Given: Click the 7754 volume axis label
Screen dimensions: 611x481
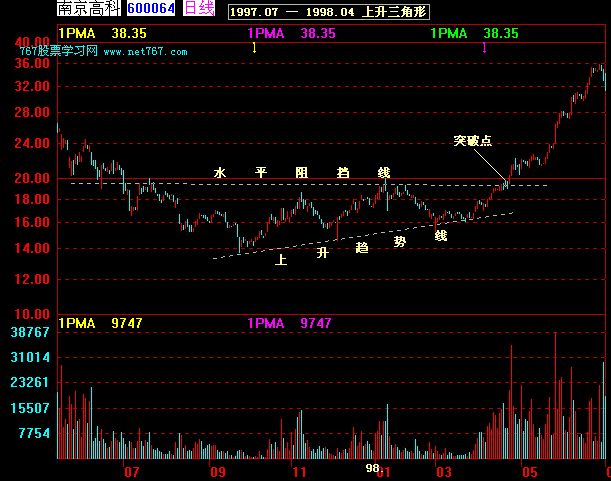Looking at the screenshot, I should click(34, 433).
